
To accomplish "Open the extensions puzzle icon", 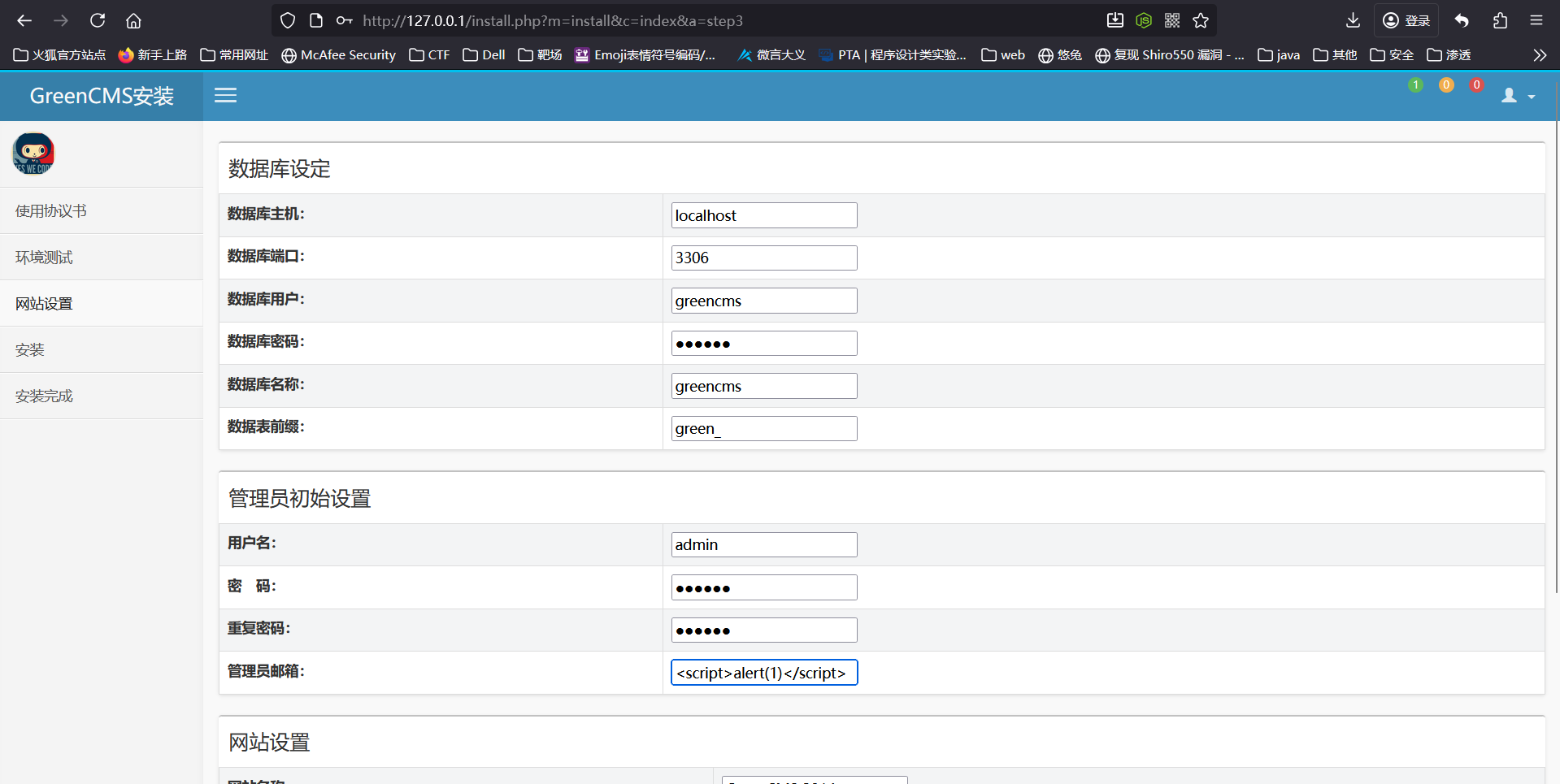I will pyautogui.click(x=1500, y=20).
